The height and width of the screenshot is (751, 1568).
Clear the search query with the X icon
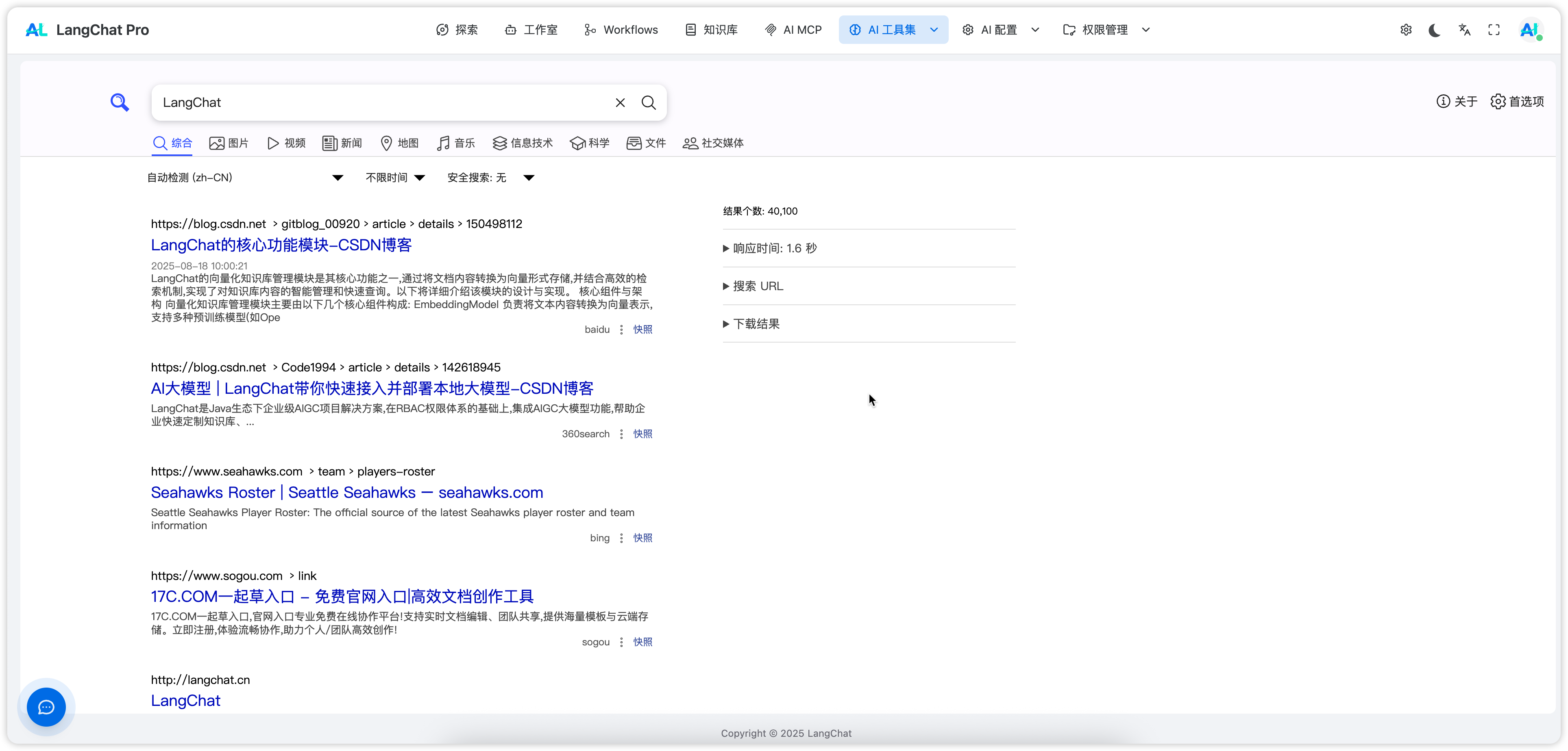[x=620, y=102]
